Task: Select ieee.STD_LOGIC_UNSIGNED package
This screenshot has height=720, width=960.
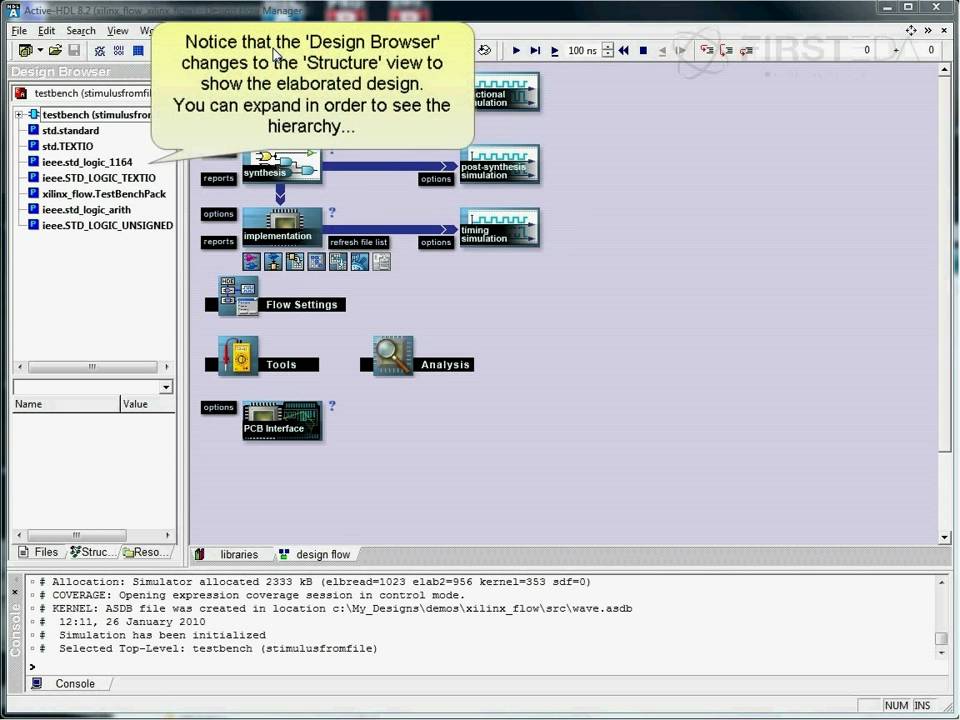Action: pos(107,226)
